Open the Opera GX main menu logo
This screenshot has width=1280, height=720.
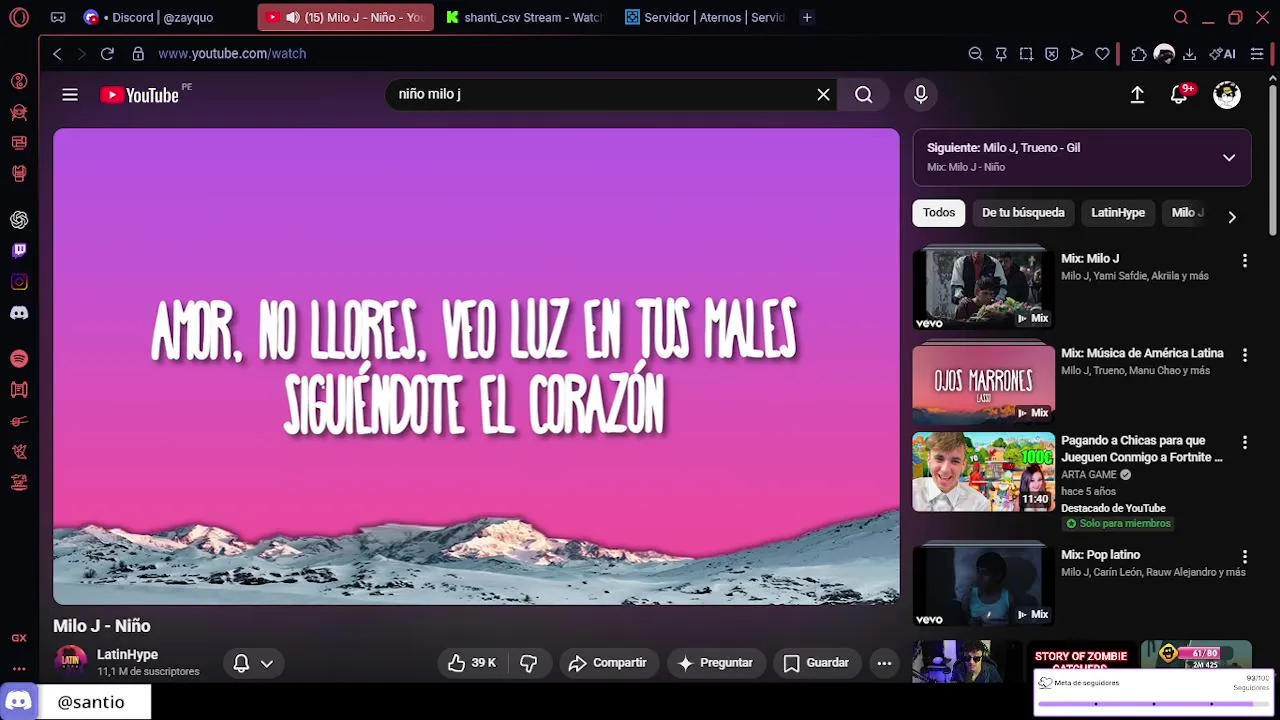coord(19,17)
